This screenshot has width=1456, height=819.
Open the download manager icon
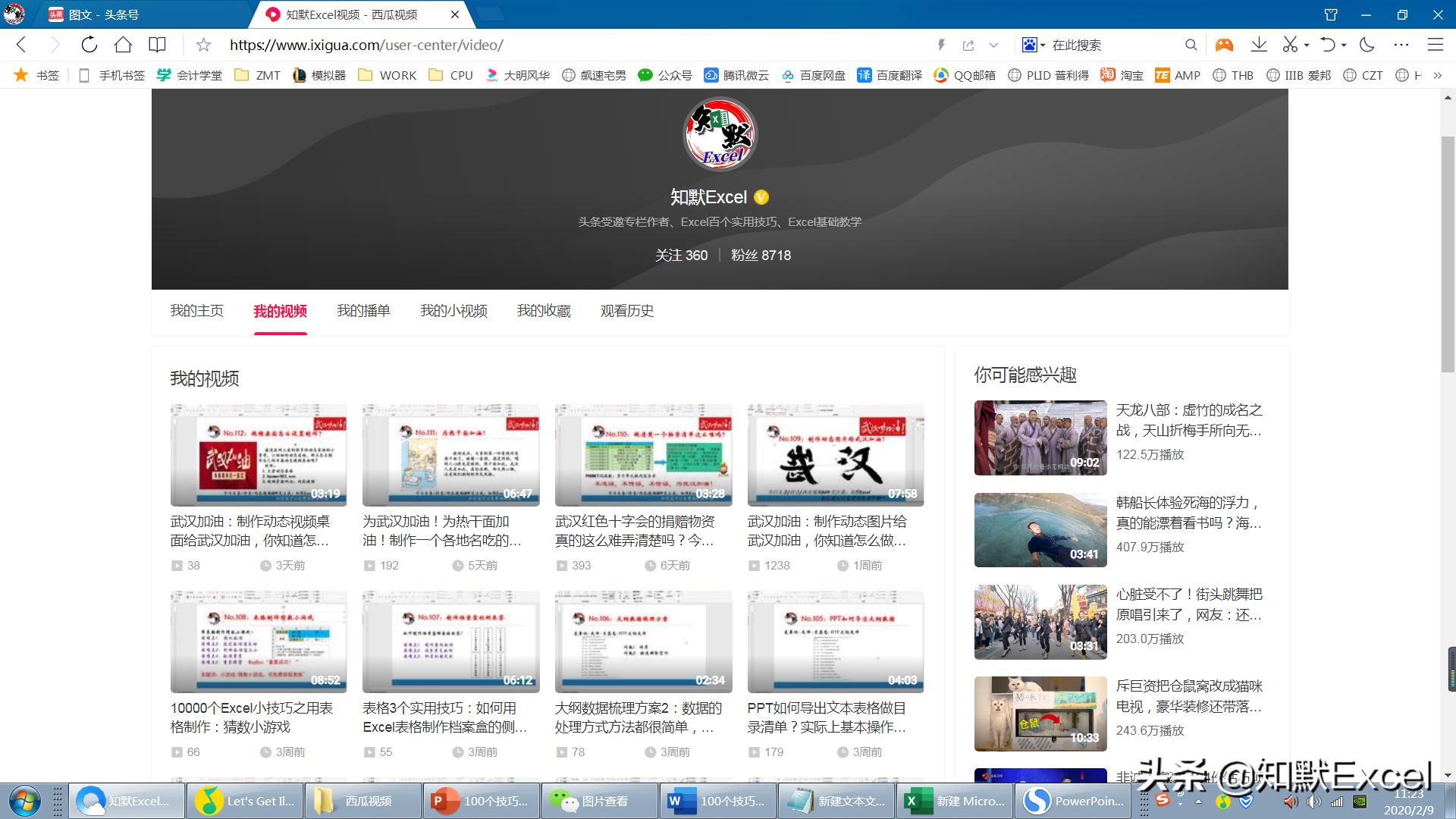(1259, 45)
